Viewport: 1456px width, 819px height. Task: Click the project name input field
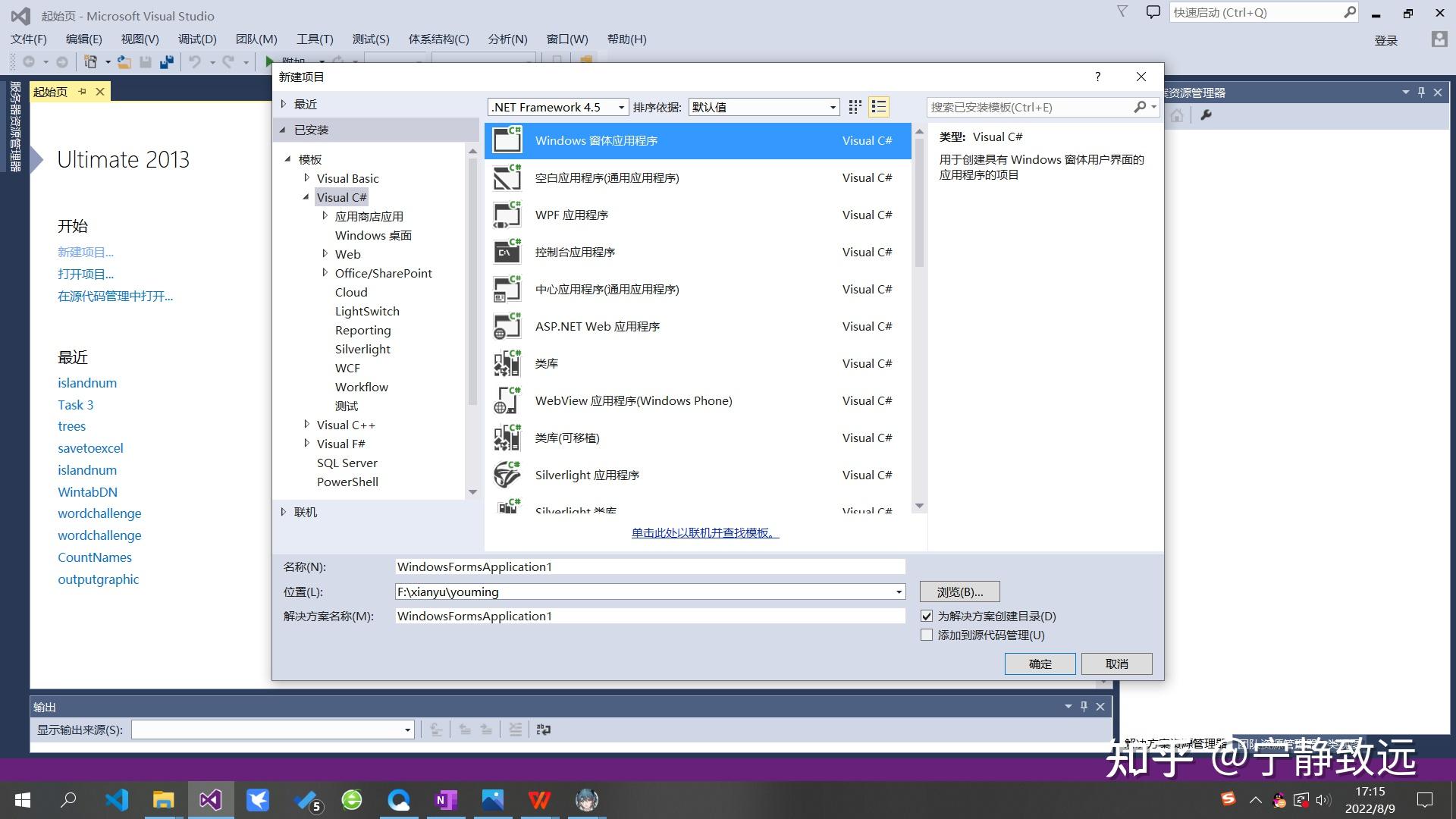(650, 567)
